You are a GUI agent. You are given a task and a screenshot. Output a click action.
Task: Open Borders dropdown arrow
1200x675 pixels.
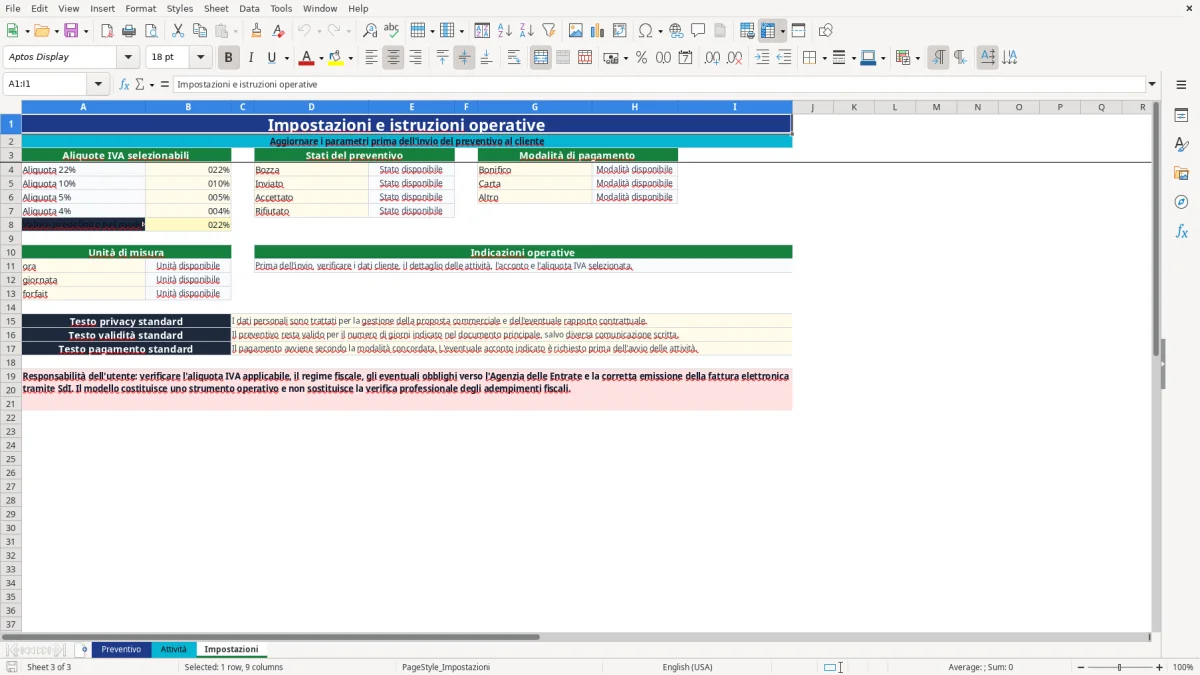click(x=824, y=58)
